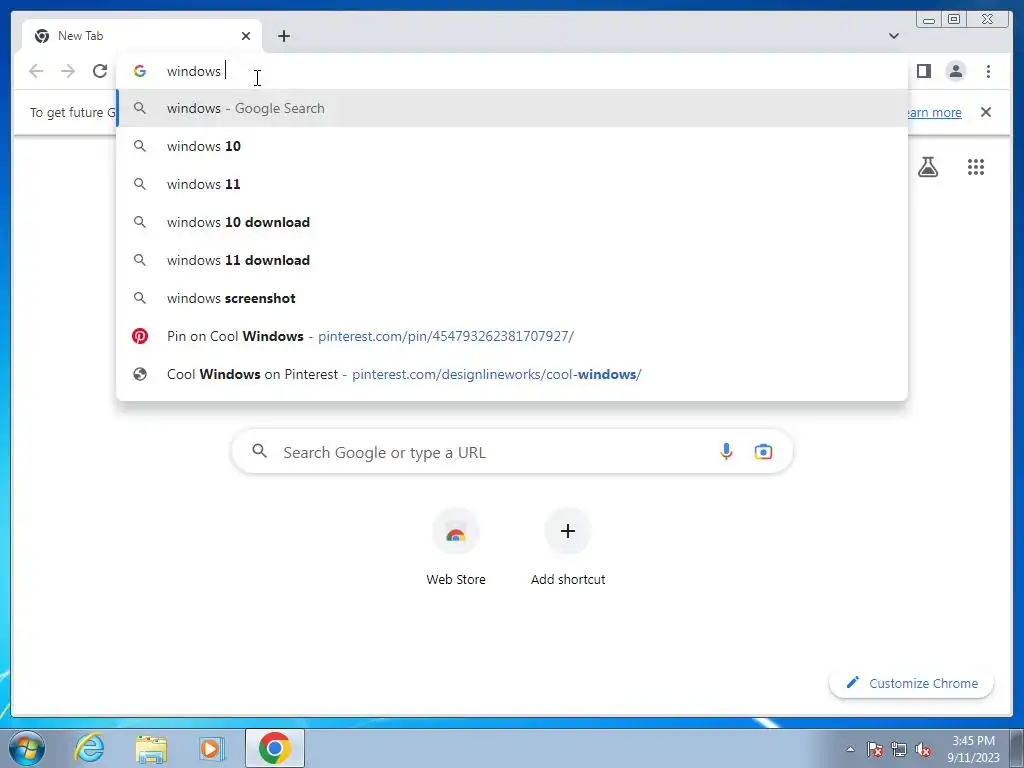
Task: Click the Google G icon in address bar
Action: point(140,71)
